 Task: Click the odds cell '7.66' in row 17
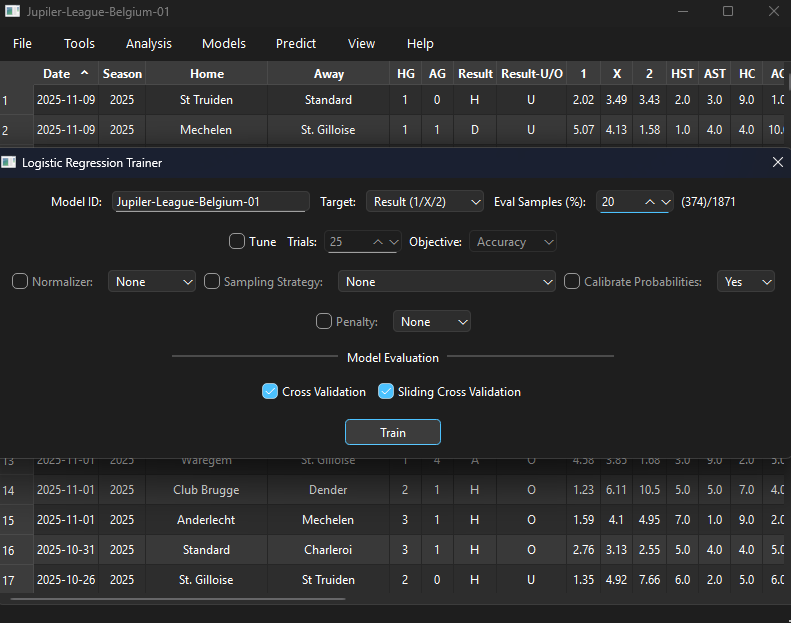pos(649,580)
